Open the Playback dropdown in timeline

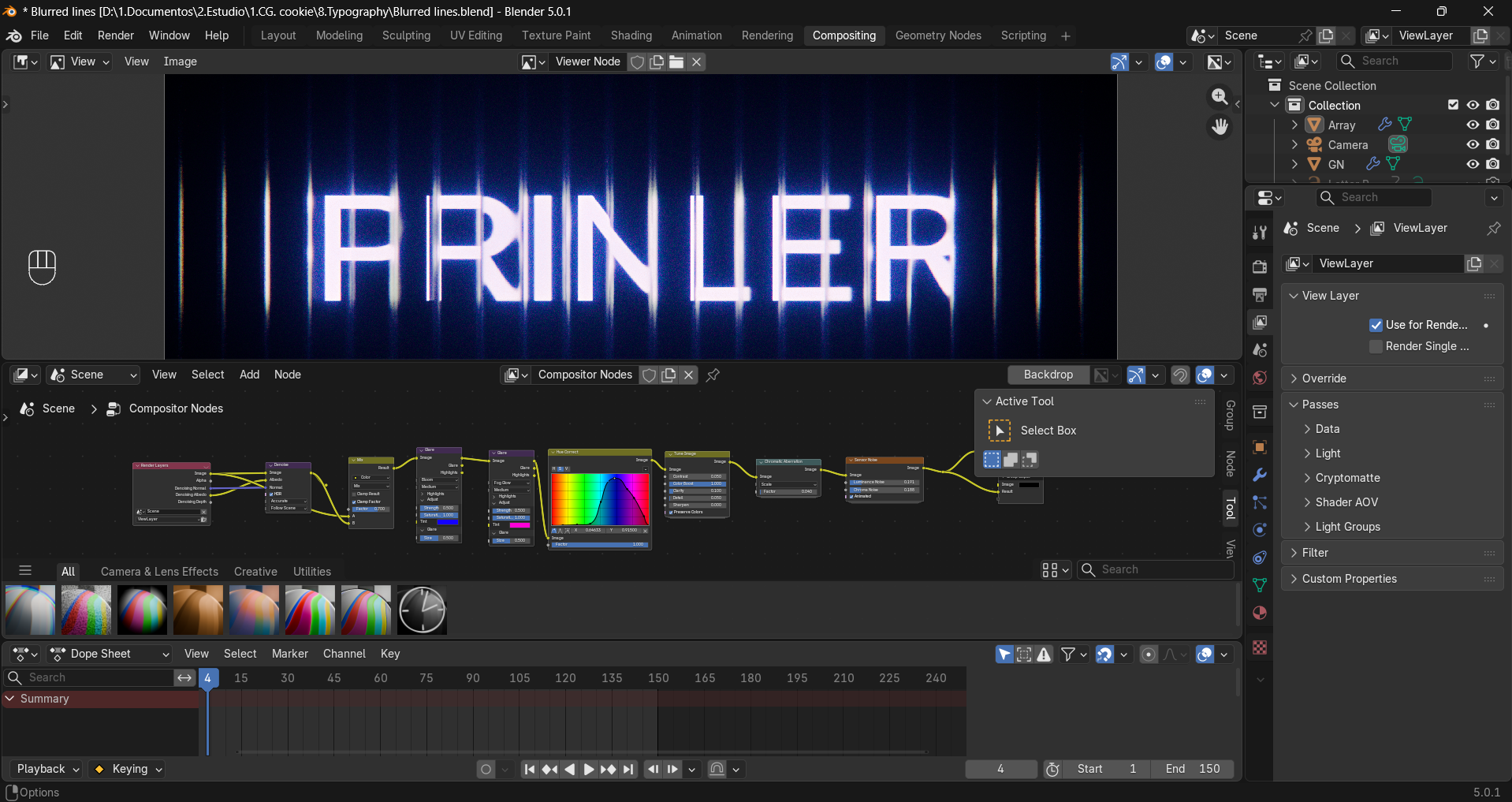click(x=48, y=769)
